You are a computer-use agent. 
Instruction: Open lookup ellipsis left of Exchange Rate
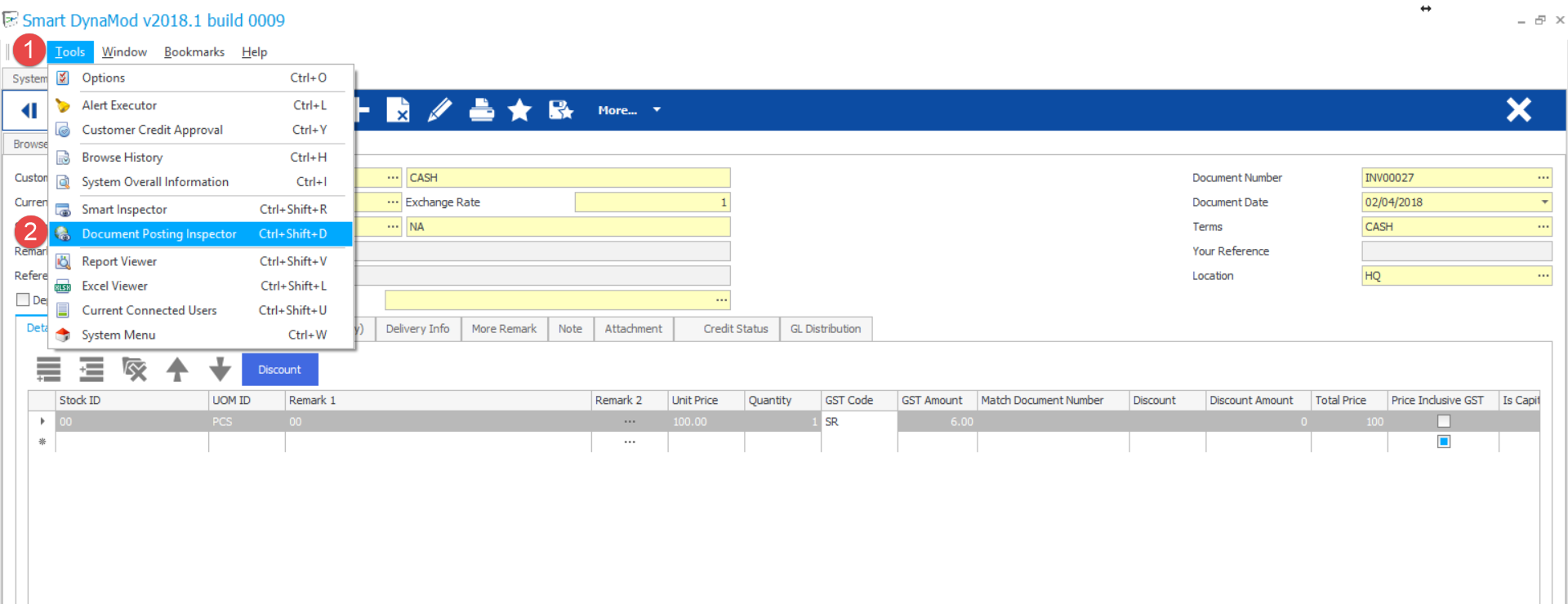tap(393, 202)
